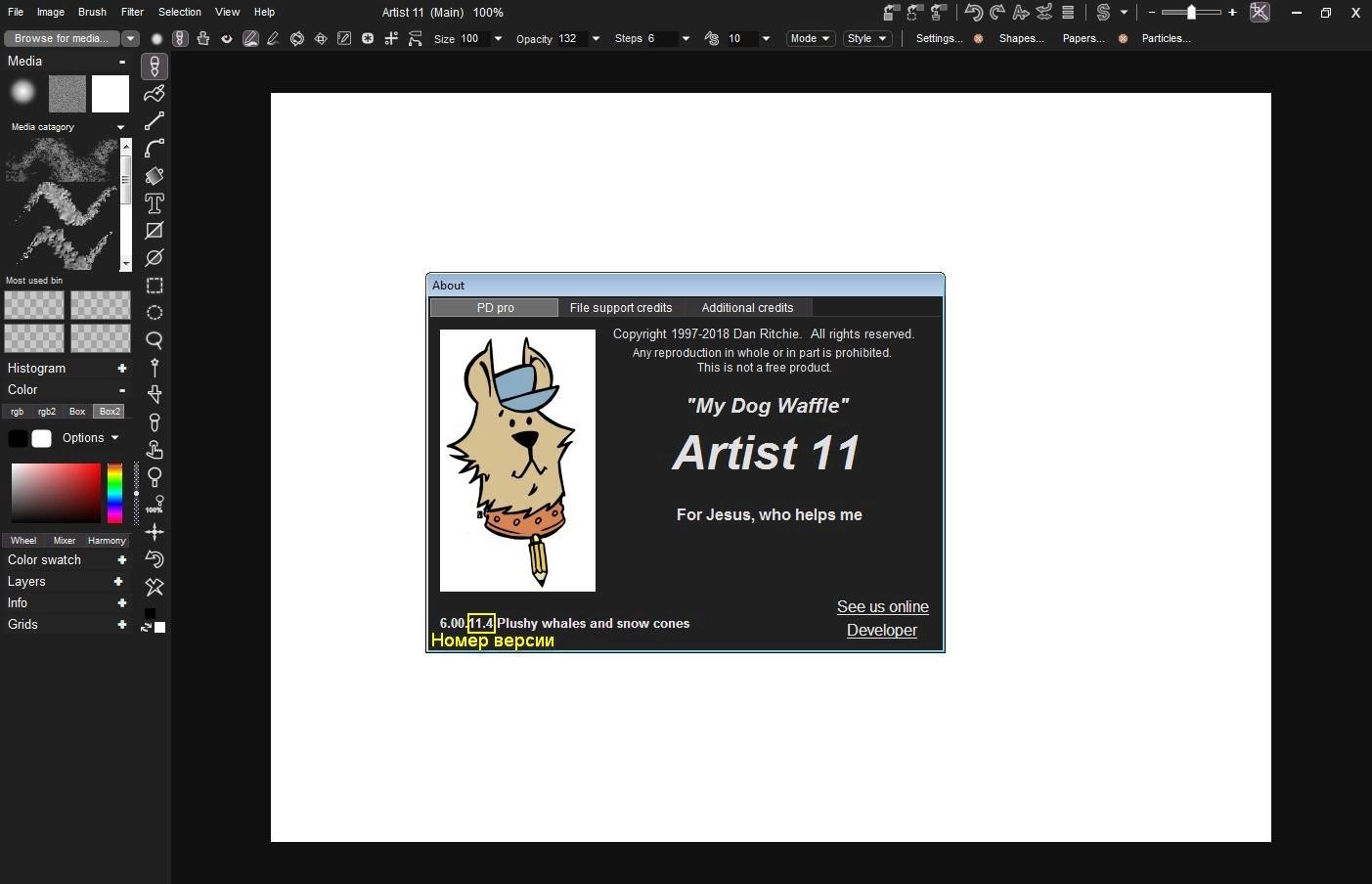Select the curve drawing tool
1372x884 pixels.
click(x=155, y=149)
